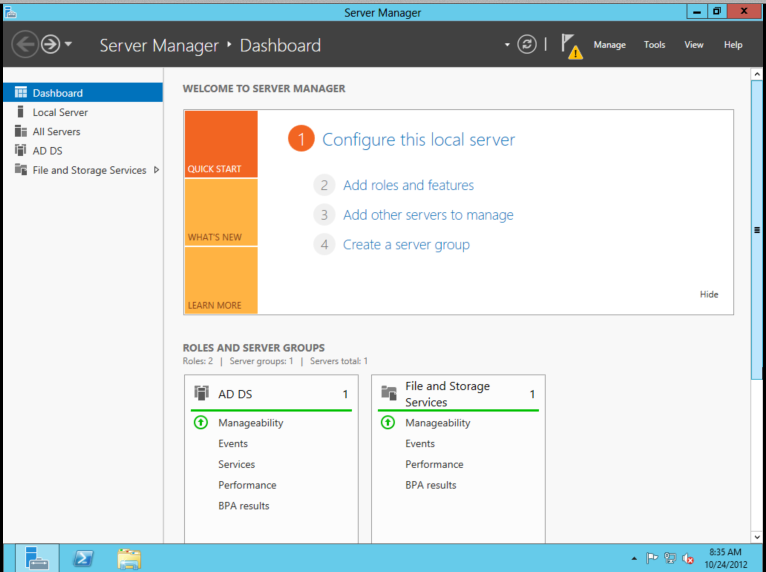Click the refresh dashboard icon
The image size is (766, 572).
tap(527, 44)
